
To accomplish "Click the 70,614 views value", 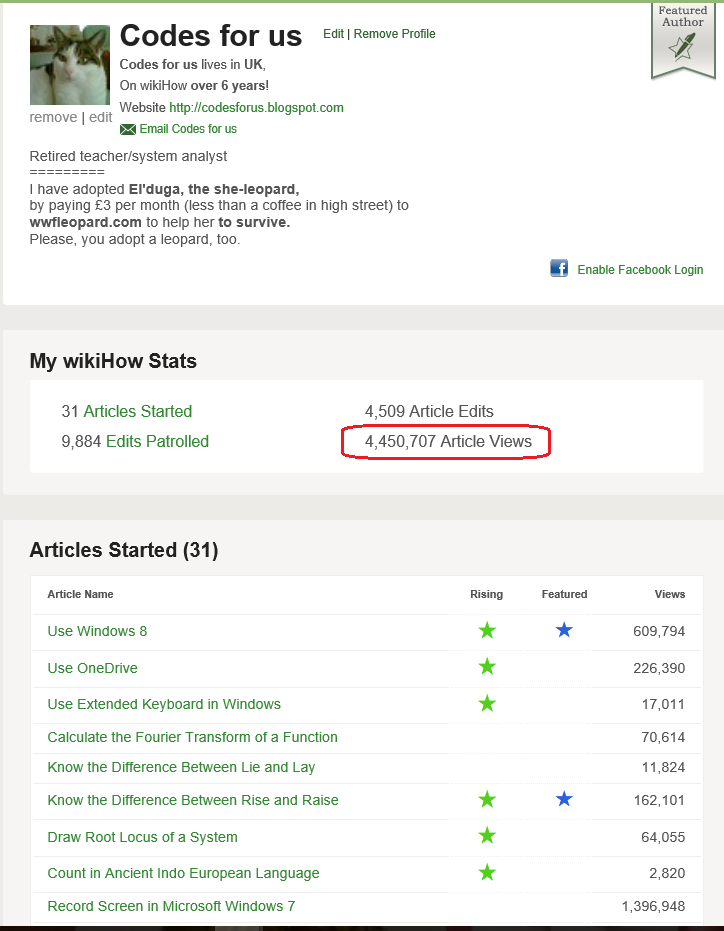I will click(x=663, y=737).
